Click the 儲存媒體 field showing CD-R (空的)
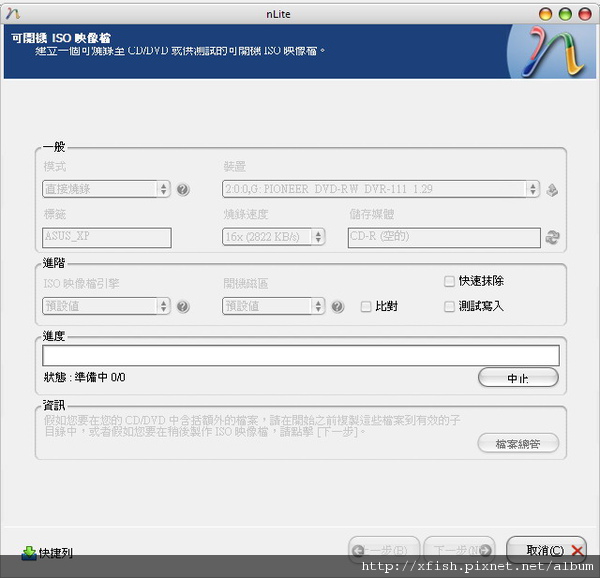The height and width of the screenshot is (578, 600). pyautogui.click(x=444, y=238)
